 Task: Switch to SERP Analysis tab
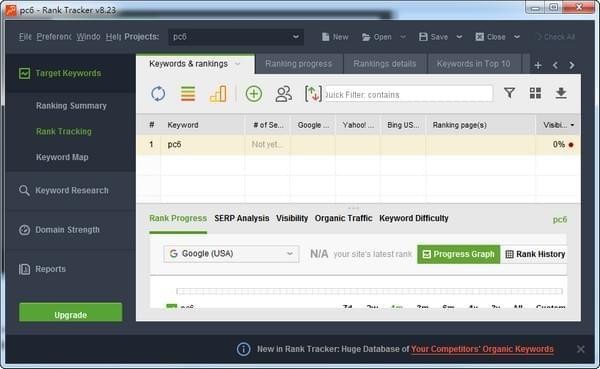coord(241,218)
